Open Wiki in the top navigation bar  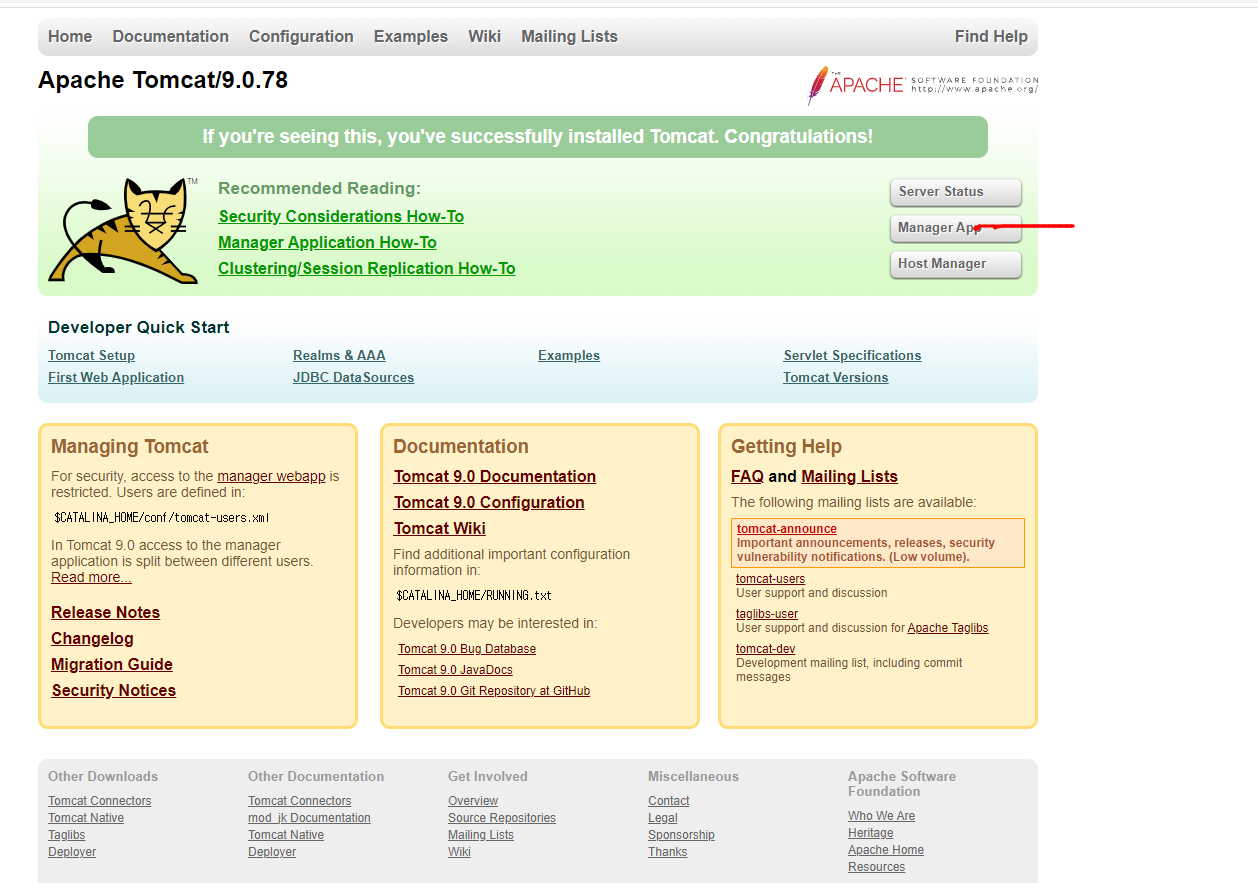(x=484, y=36)
